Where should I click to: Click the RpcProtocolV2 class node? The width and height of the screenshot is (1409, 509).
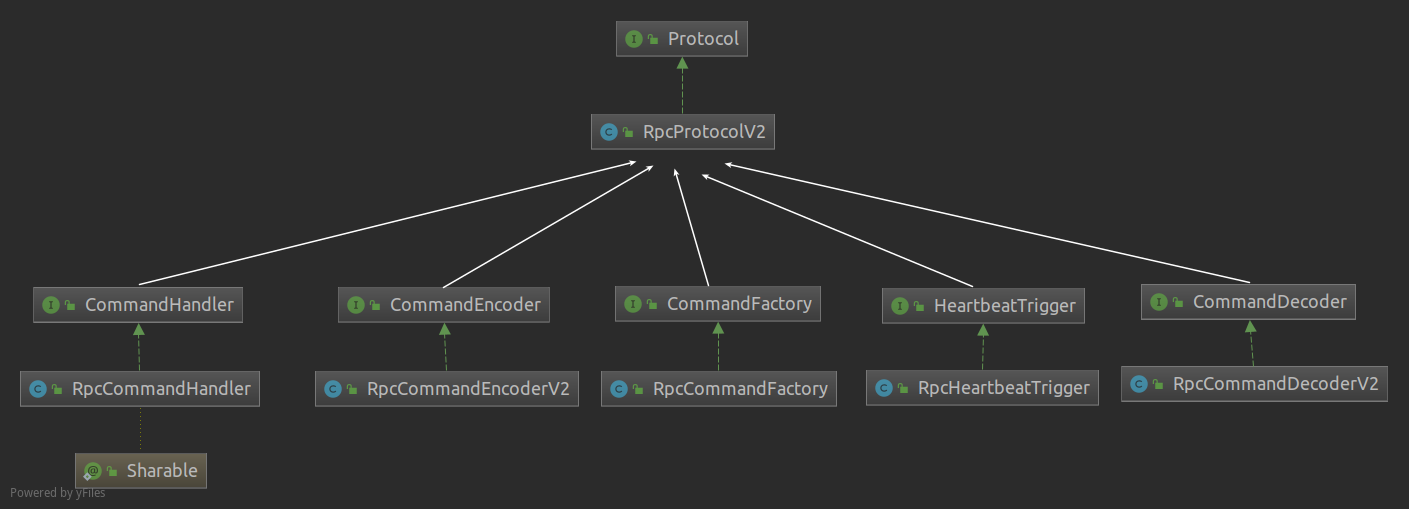(682, 131)
